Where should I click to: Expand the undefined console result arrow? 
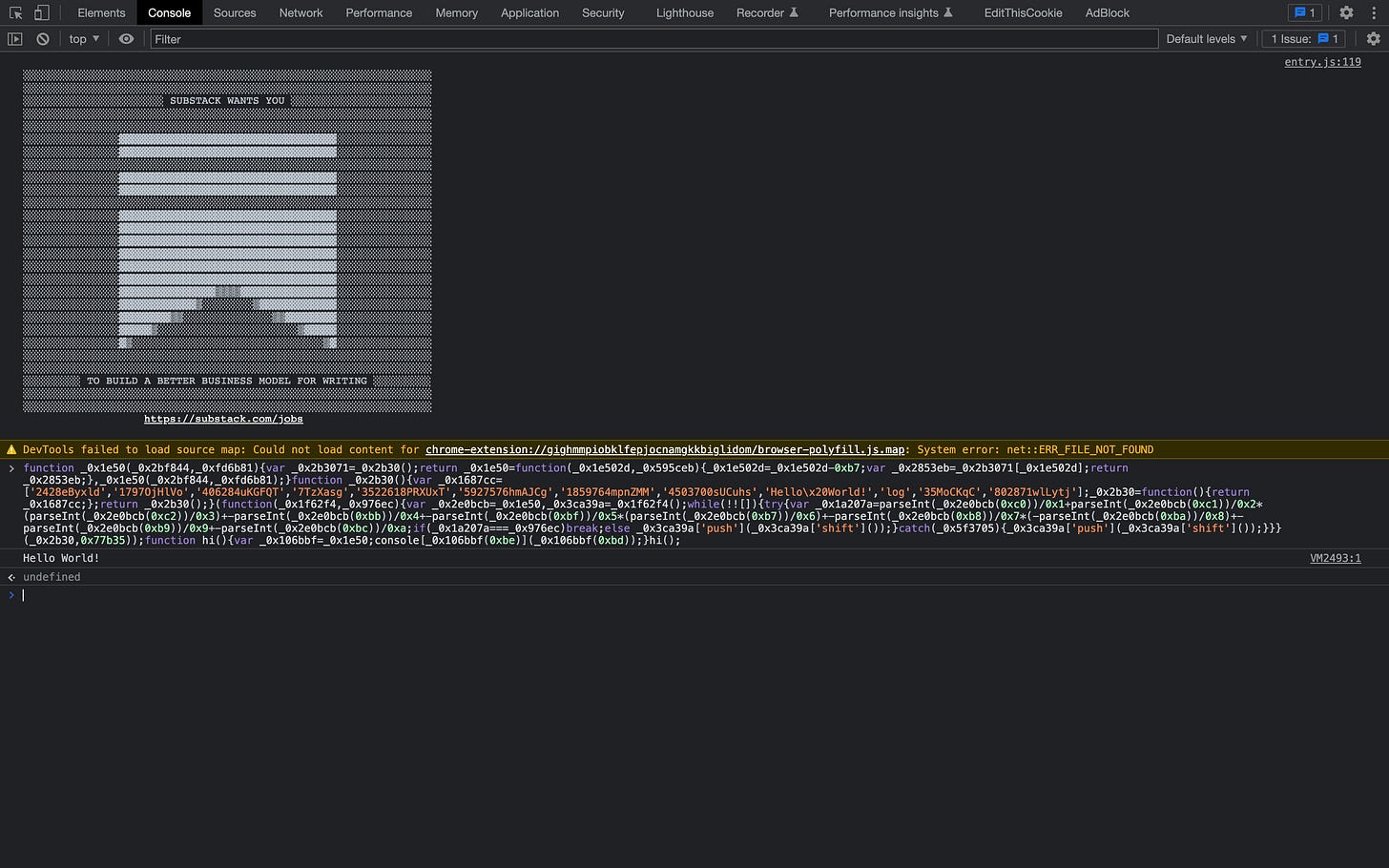(10, 576)
